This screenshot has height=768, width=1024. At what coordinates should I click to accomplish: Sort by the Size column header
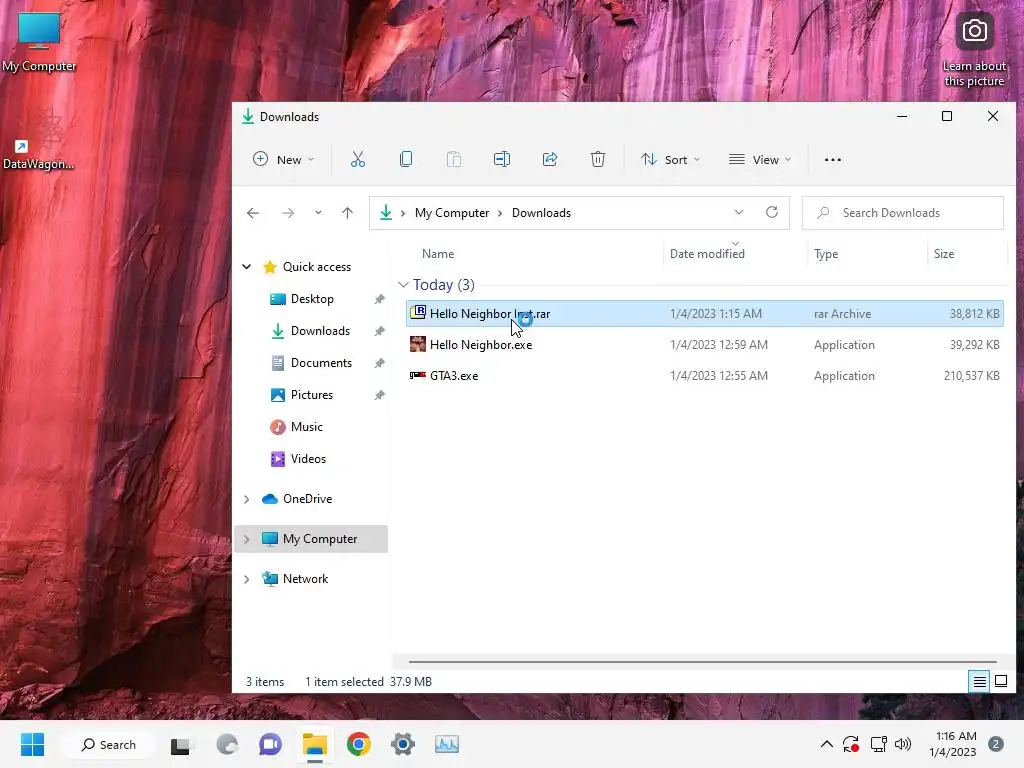coord(944,254)
